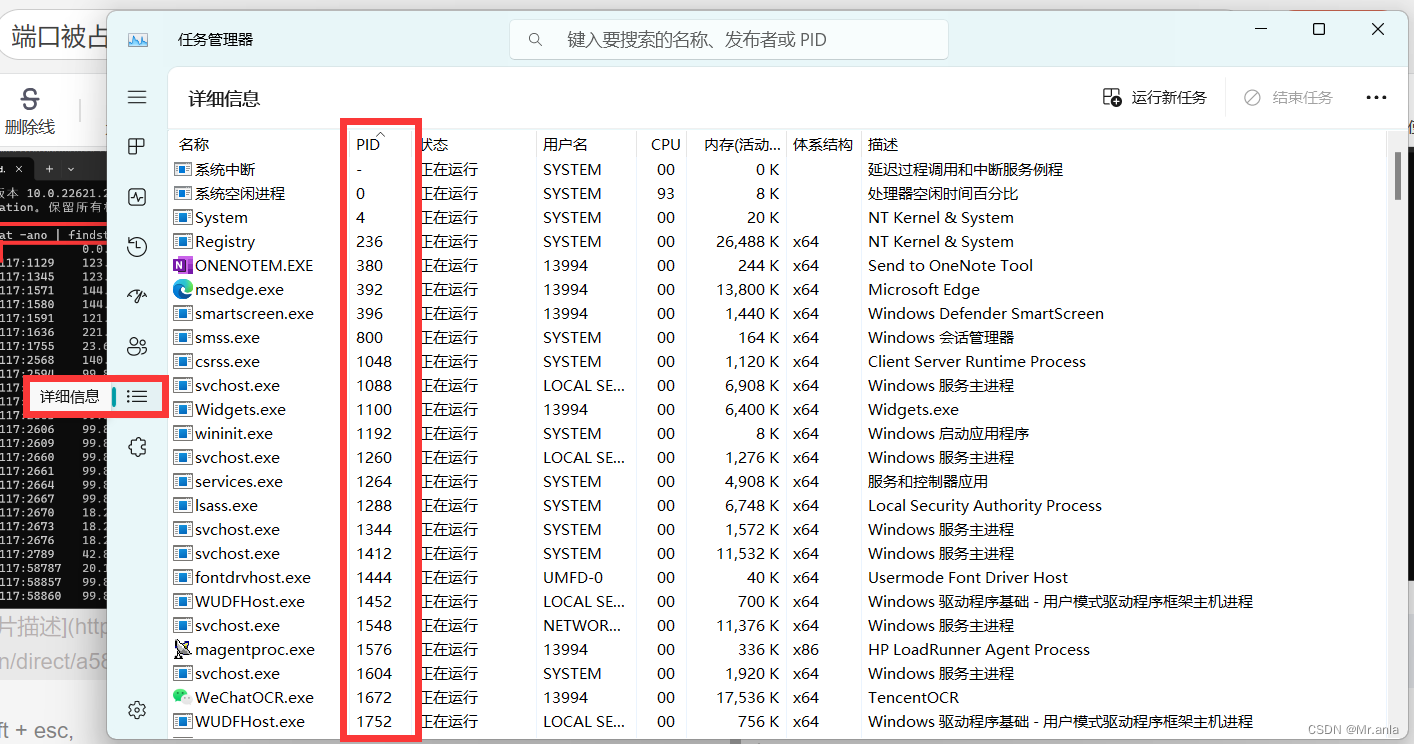
Task: Open Task Manager settings gear icon
Action: point(137,710)
